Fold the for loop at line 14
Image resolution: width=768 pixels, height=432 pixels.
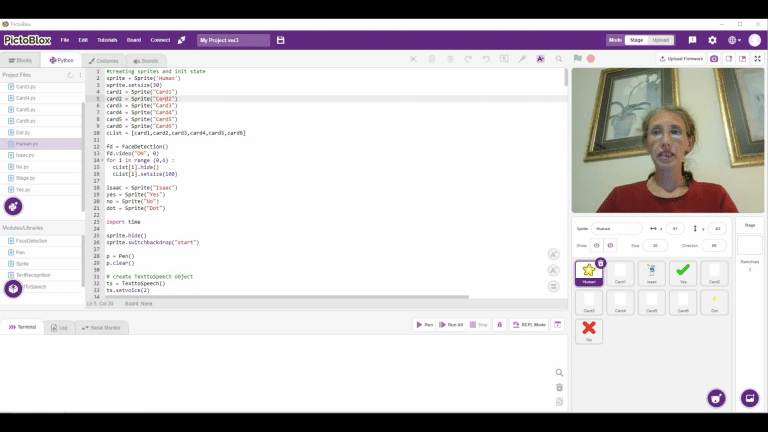pos(102,160)
